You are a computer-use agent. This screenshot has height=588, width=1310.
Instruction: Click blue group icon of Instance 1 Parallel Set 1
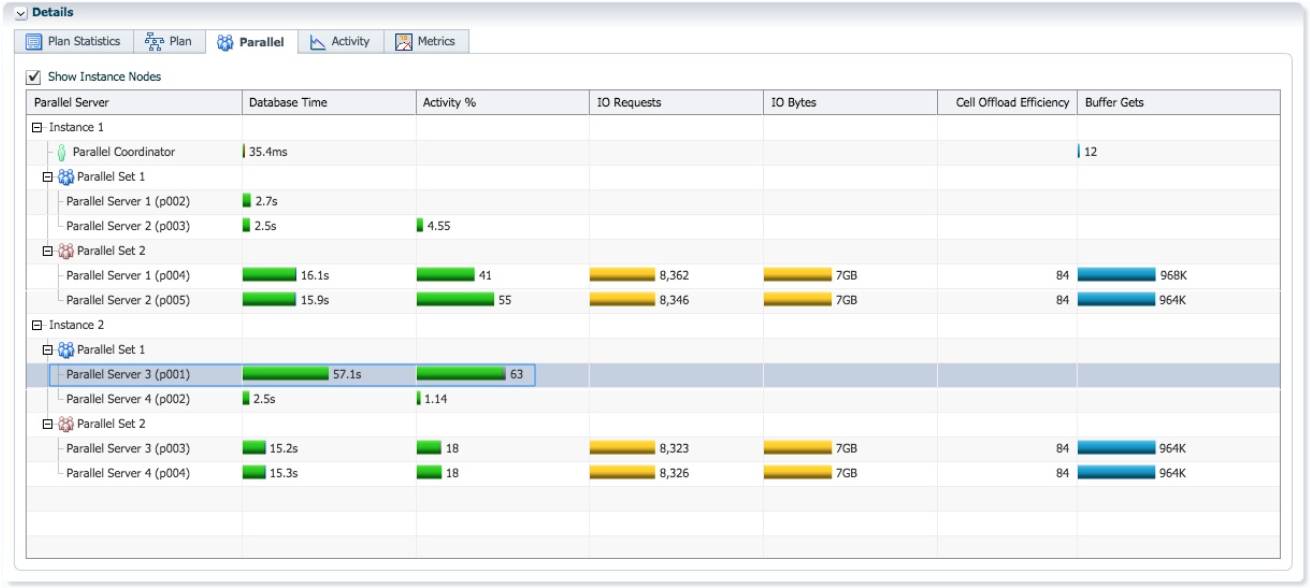click(x=65, y=177)
